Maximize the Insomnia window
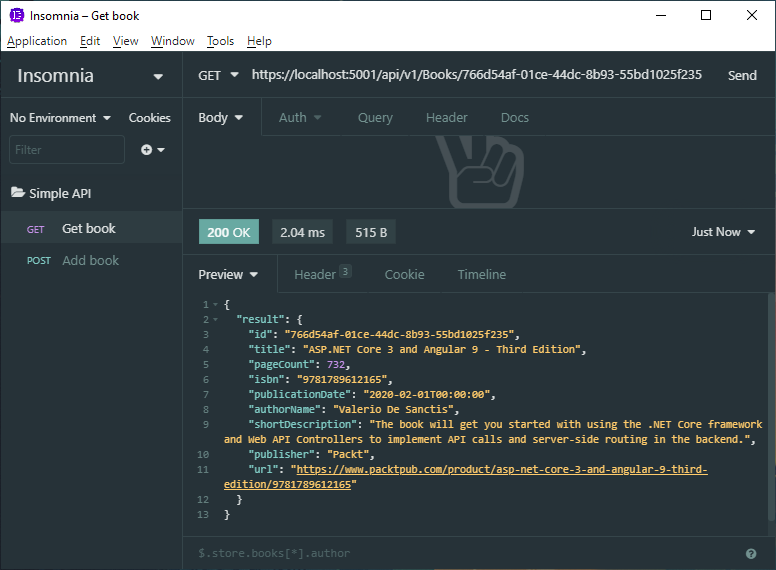Viewport: 776px width, 570px height. click(x=706, y=15)
